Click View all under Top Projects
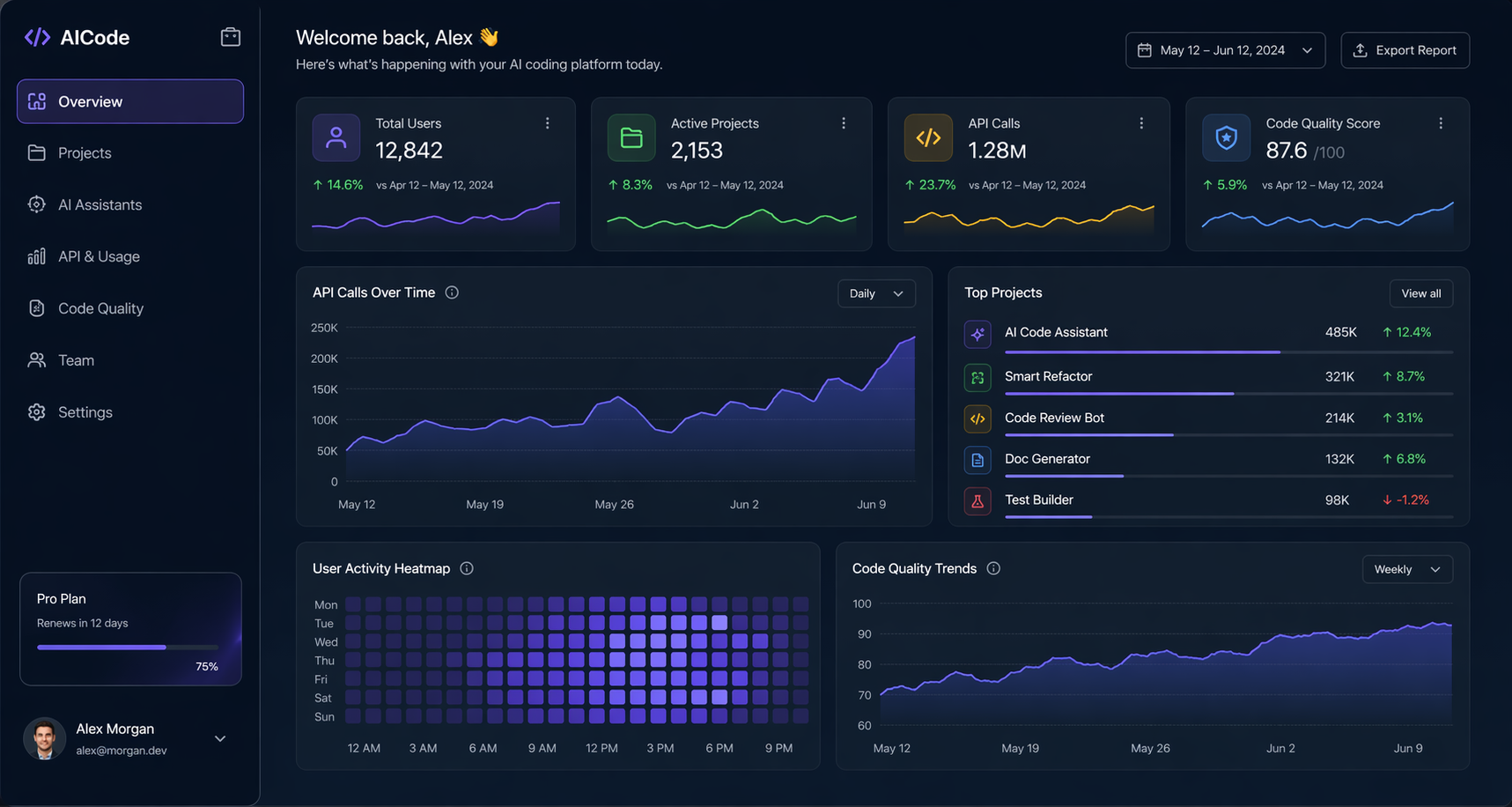Screen dimensions: 1512x807 [1420, 292]
